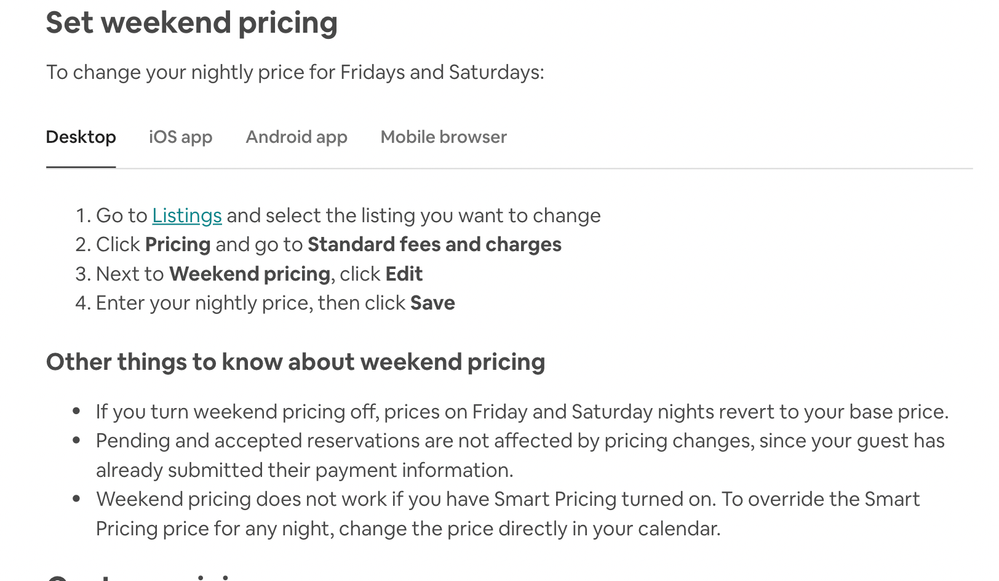Image resolution: width=999 pixels, height=581 pixels.
Task: Click the Fridays and Saturdays intro sentence
Action: [295, 72]
